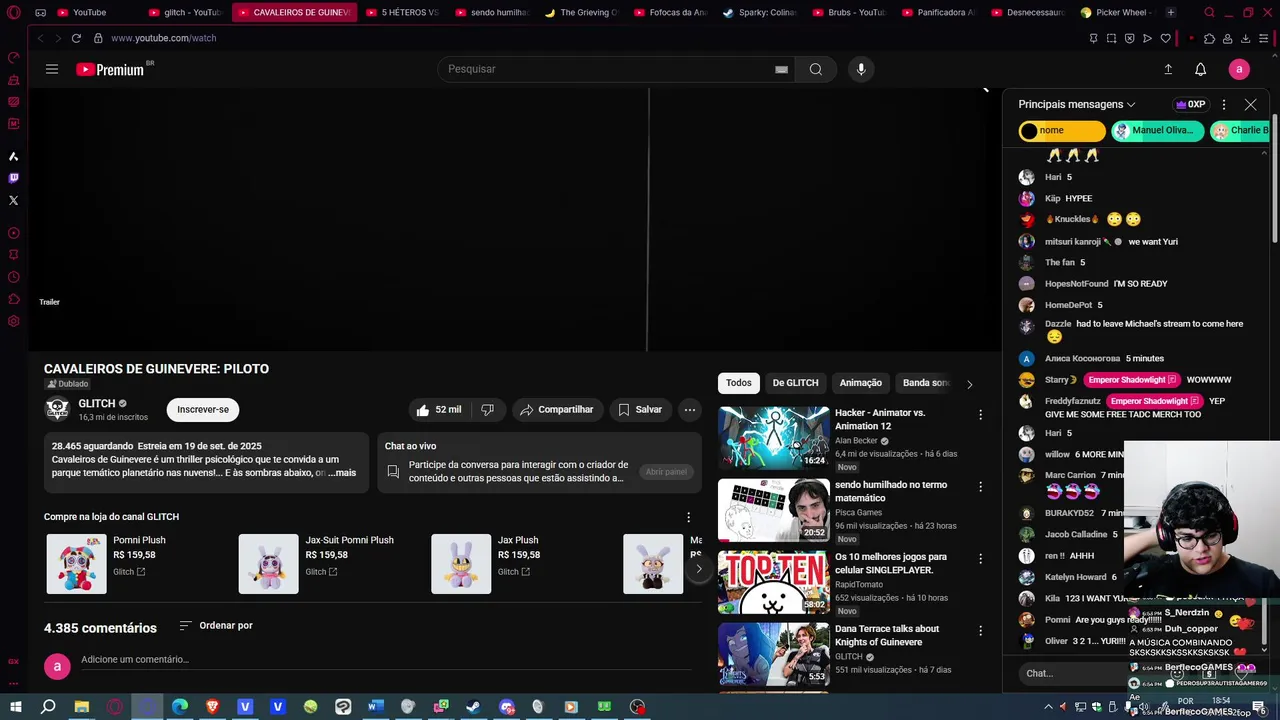Open Windows taskbar search
The width and height of the screenshot is (1280, 720).
[48, 707]
